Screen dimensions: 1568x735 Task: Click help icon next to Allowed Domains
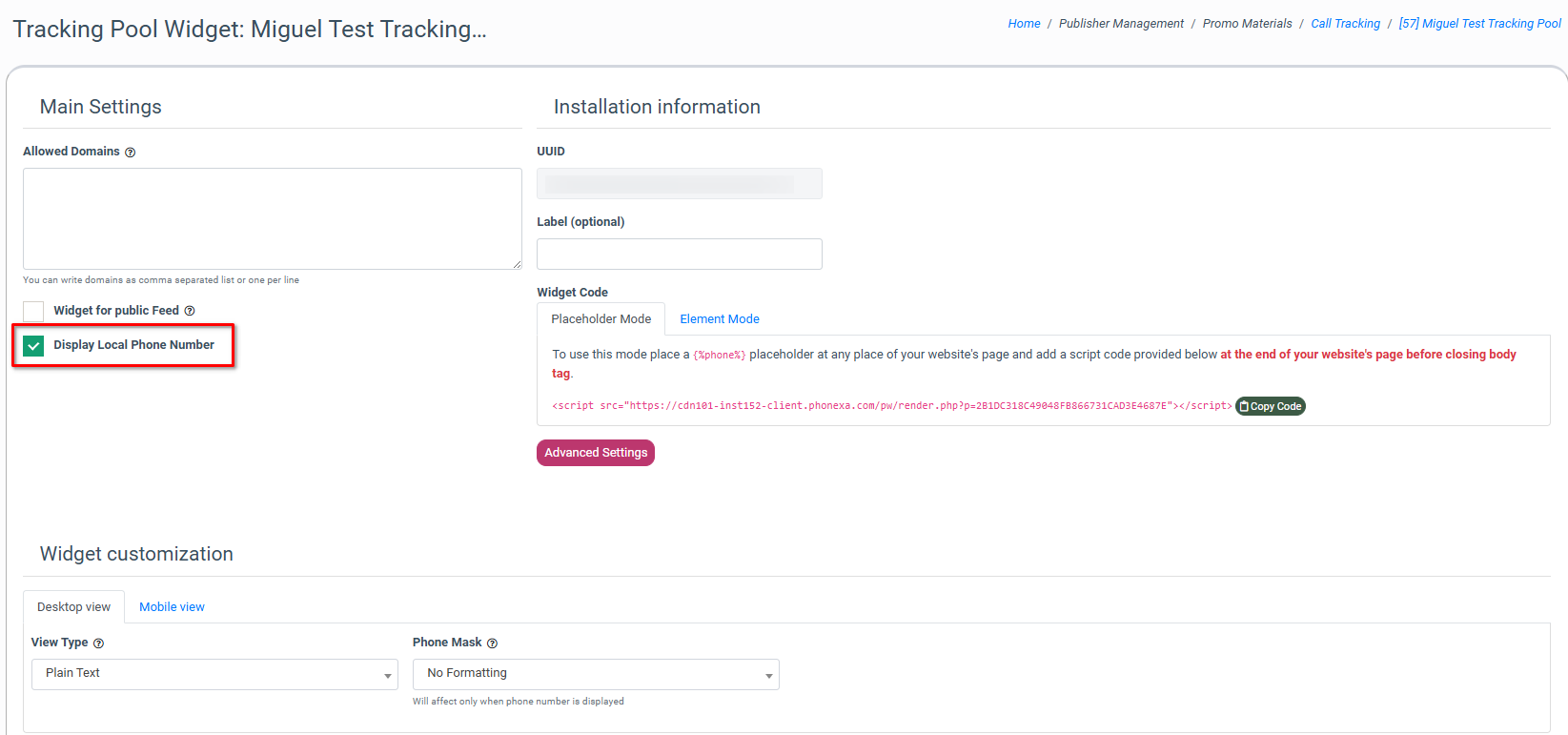click(131, 153)
